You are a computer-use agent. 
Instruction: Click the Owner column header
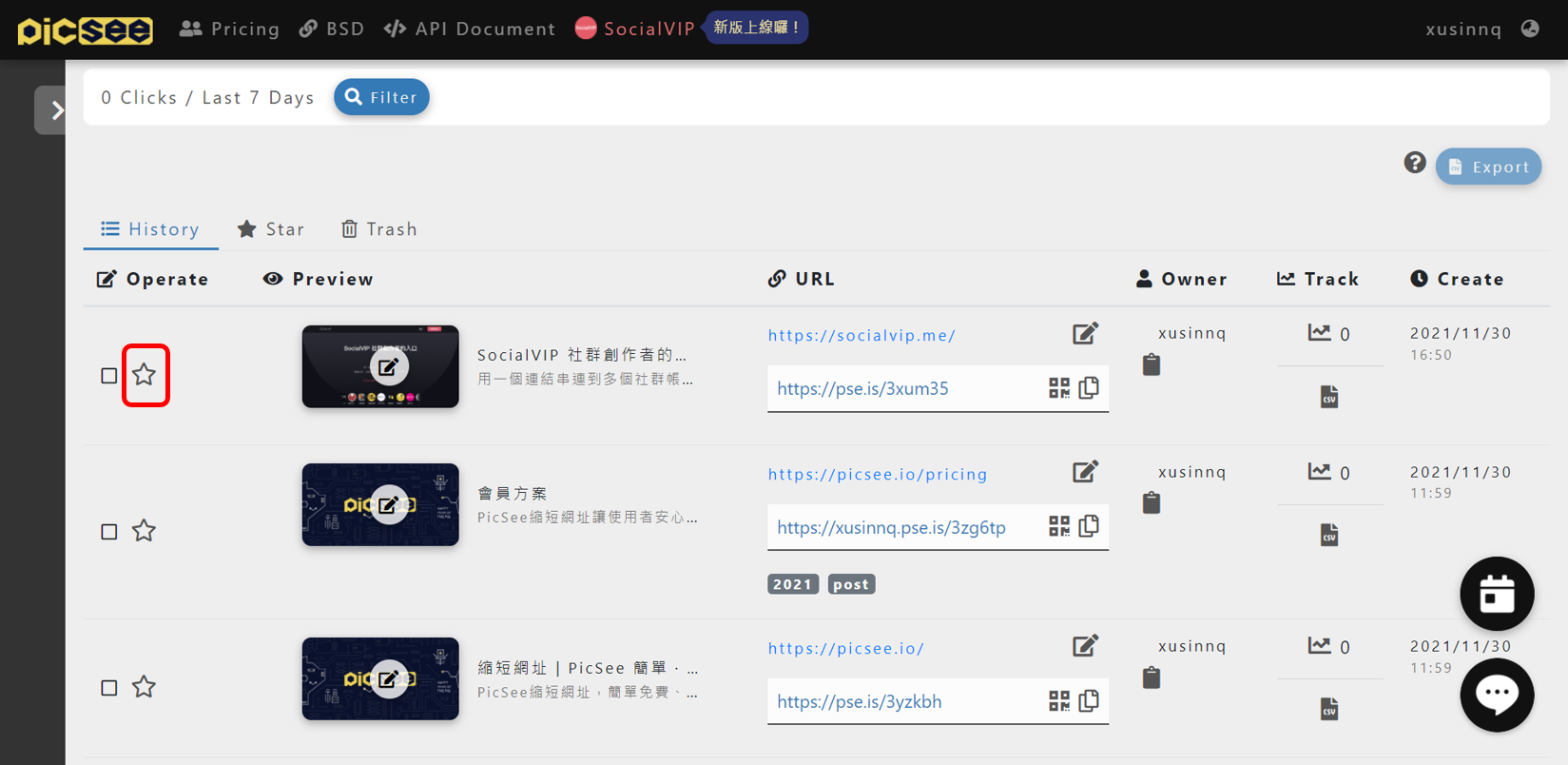click(x=1182, y=279)
